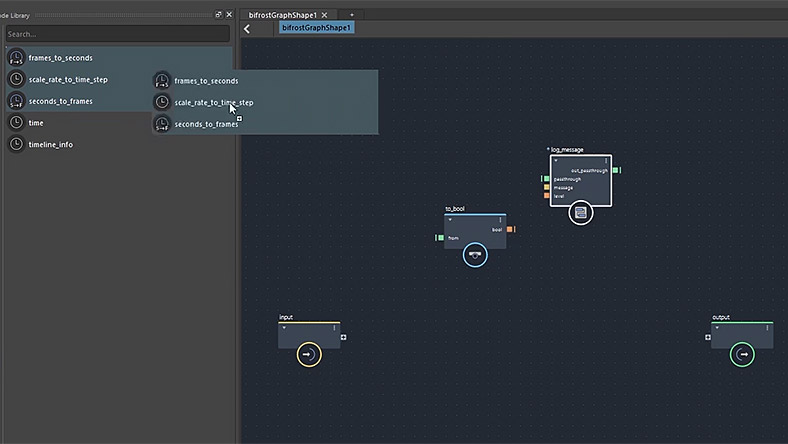Select frames_to_seconds text in node library
This screenshot has height=444, width=788.
(60, 58)
